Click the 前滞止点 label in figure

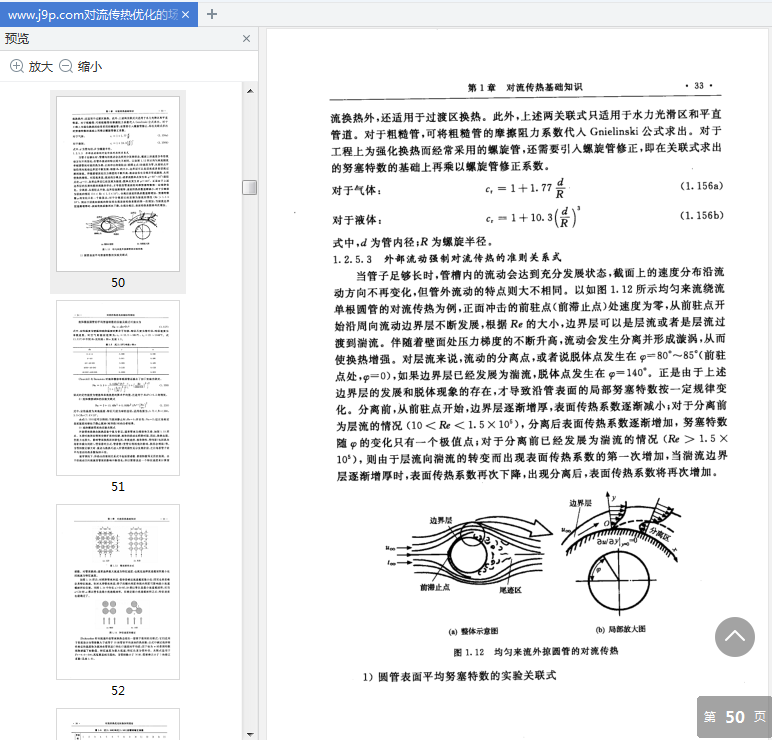[x=435, y=587]
